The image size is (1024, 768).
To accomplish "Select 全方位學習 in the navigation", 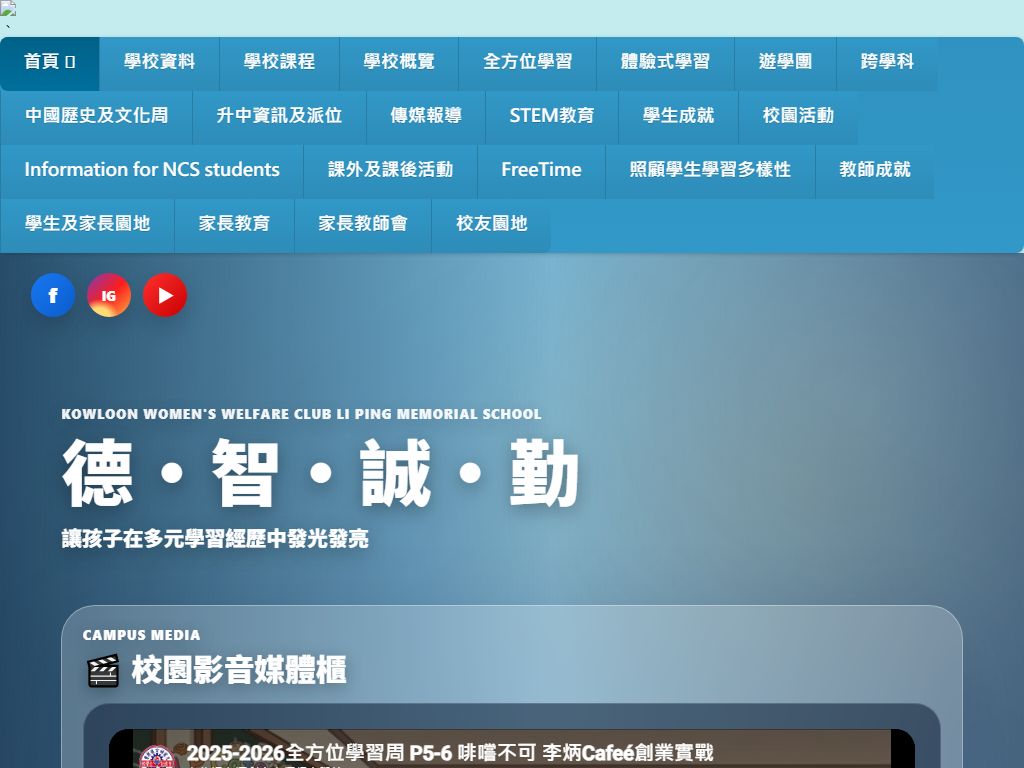I will pyautogui.click(x=528, y=63).
